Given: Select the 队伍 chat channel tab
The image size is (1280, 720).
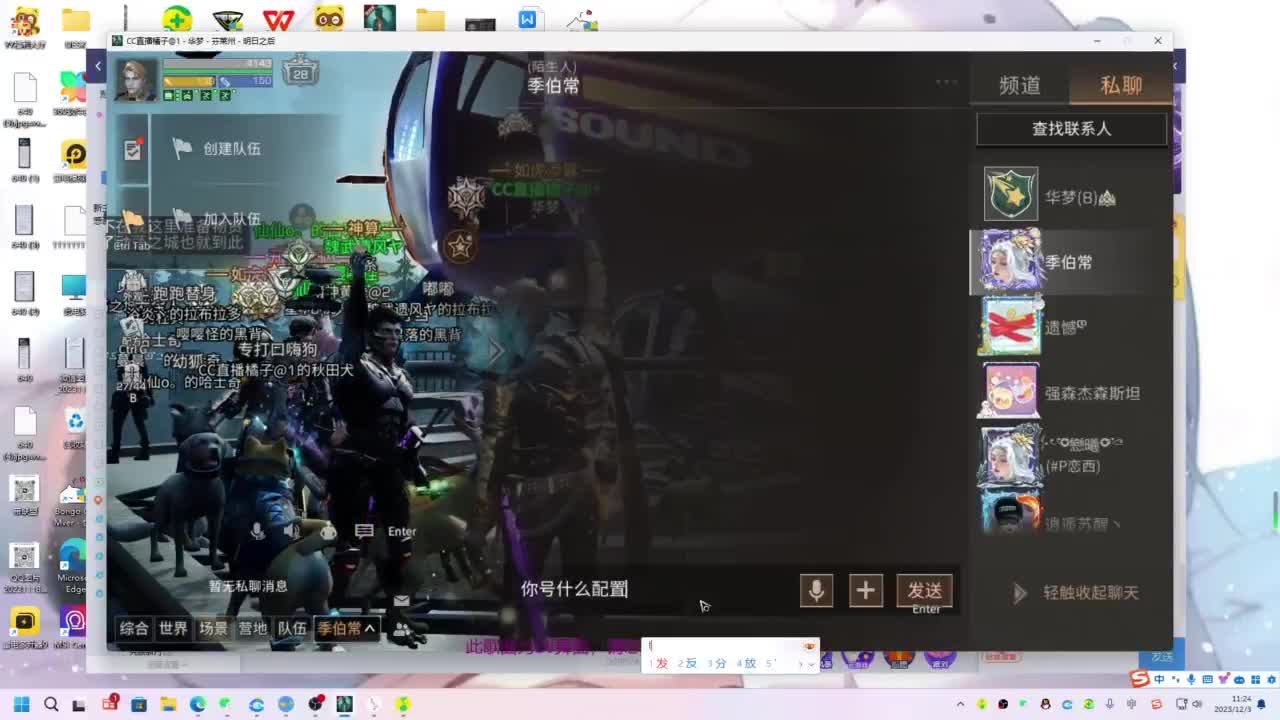Looking at the screenshot, I should (292, 628).
